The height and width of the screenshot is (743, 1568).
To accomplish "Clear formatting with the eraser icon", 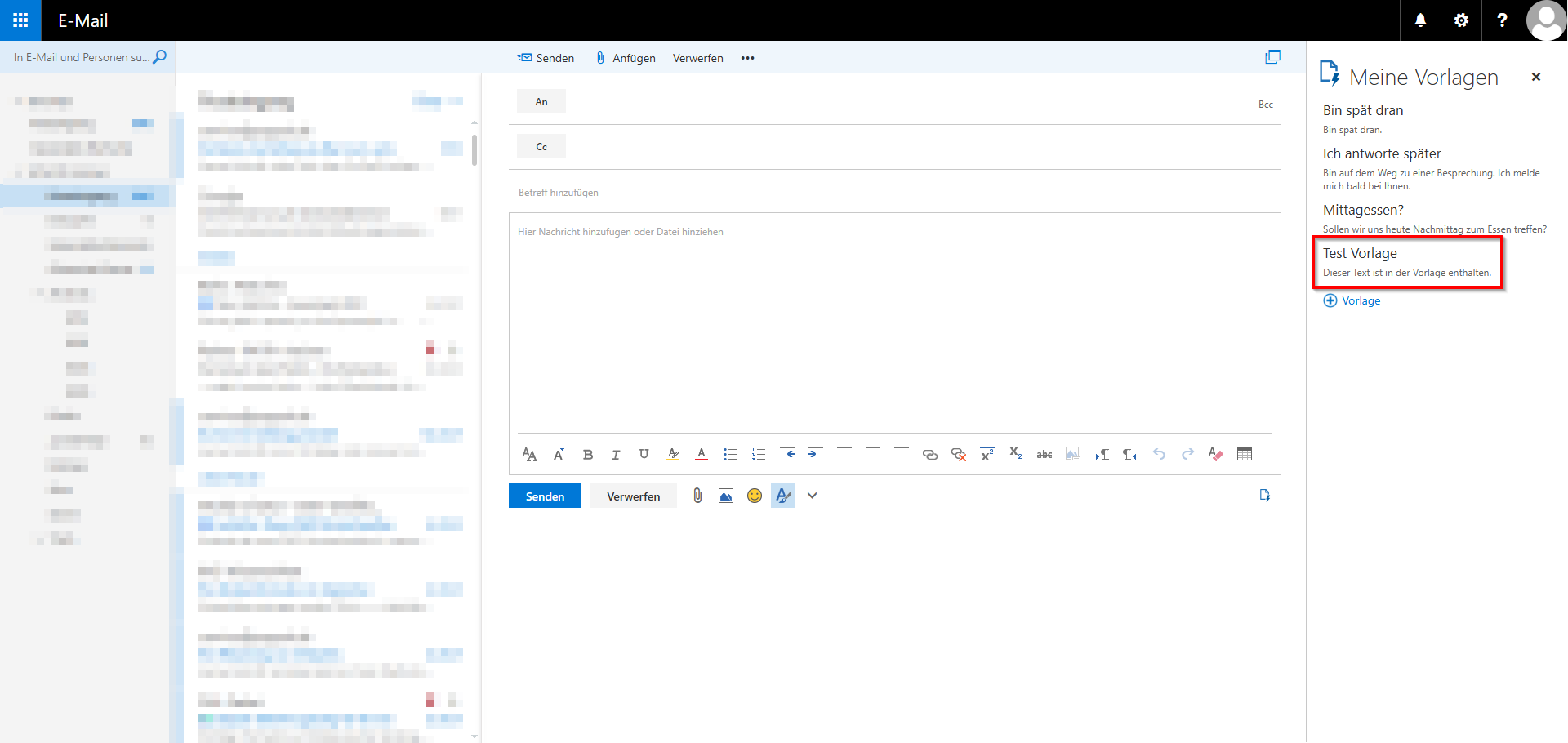I will [x=1215, y=455].
